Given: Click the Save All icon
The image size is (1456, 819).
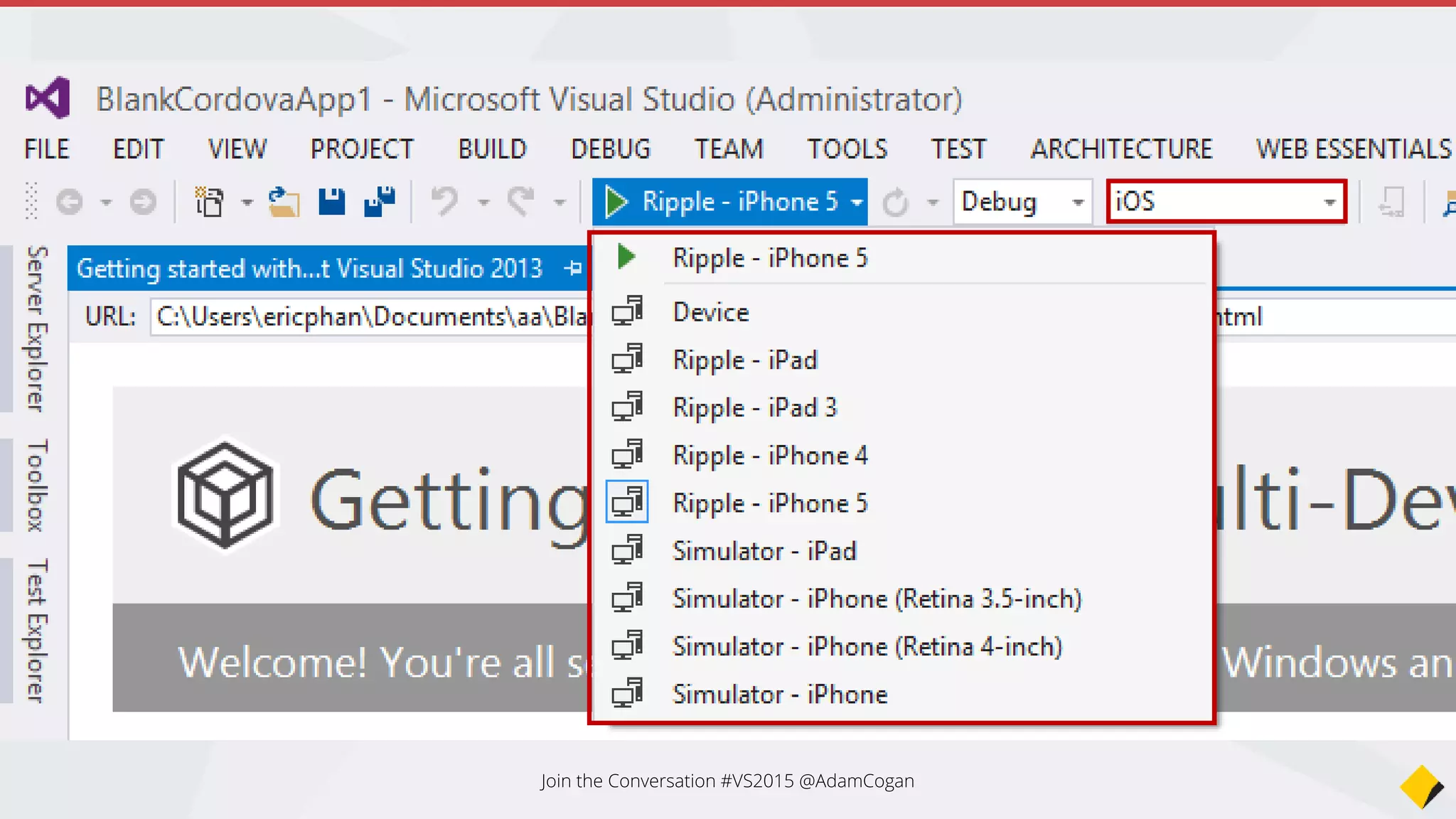Looking at the screenshot, I should click(380, 202).
